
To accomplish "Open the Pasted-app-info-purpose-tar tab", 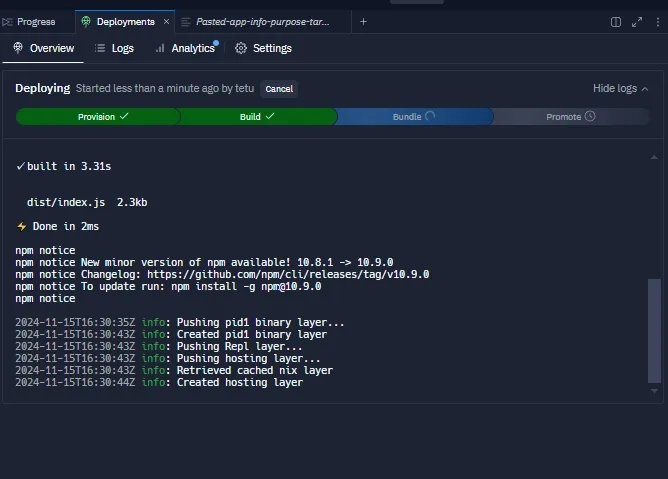I will (x=262, y=22).
